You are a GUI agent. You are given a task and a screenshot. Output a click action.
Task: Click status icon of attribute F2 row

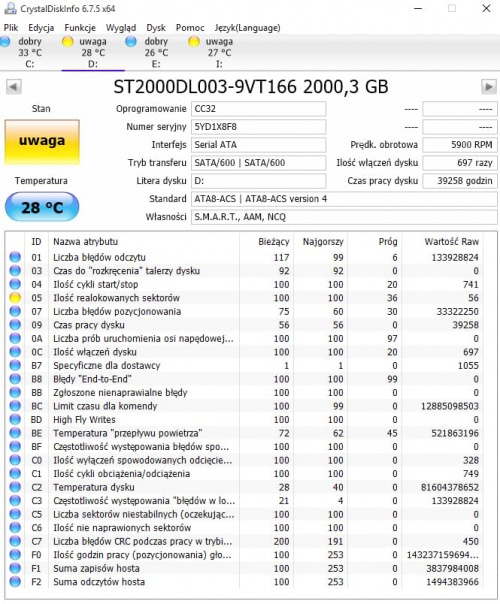15,582
